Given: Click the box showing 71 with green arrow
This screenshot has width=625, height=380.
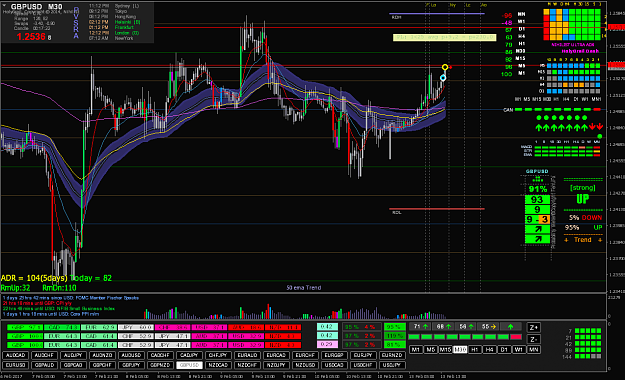Looking at the screenshot, I should point(420,327).
